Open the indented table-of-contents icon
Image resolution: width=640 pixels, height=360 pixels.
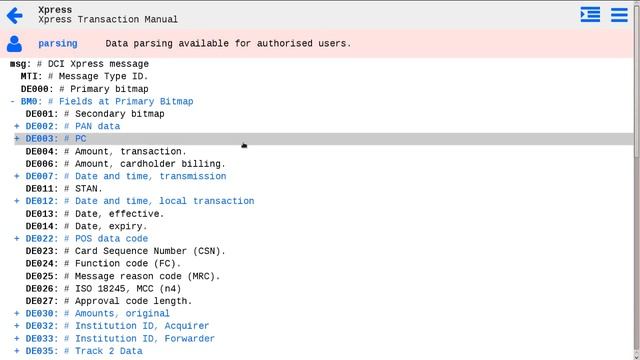pos(590,15)
